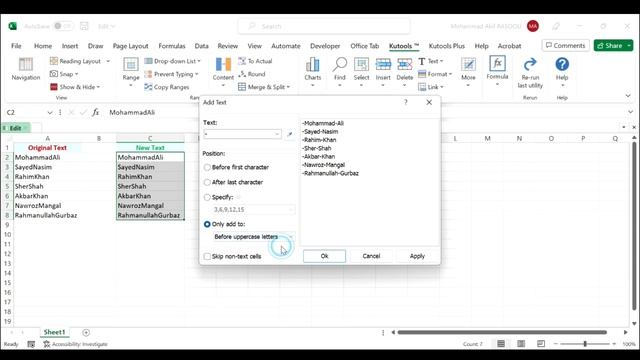The height and width of the screenshot is (360, 640).
Task: Switch to Page Layout view icon
Action: click(x=521, y=344)
